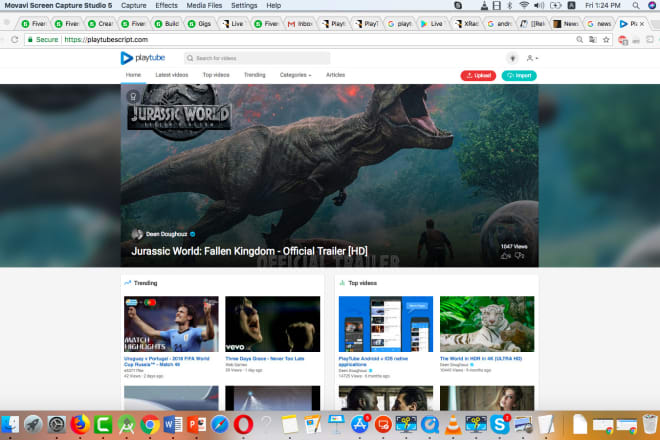Click Three Days Grace - Never Too Late title
The width and height of the screenshot is (660, 440).
click(x=265, y=358)
